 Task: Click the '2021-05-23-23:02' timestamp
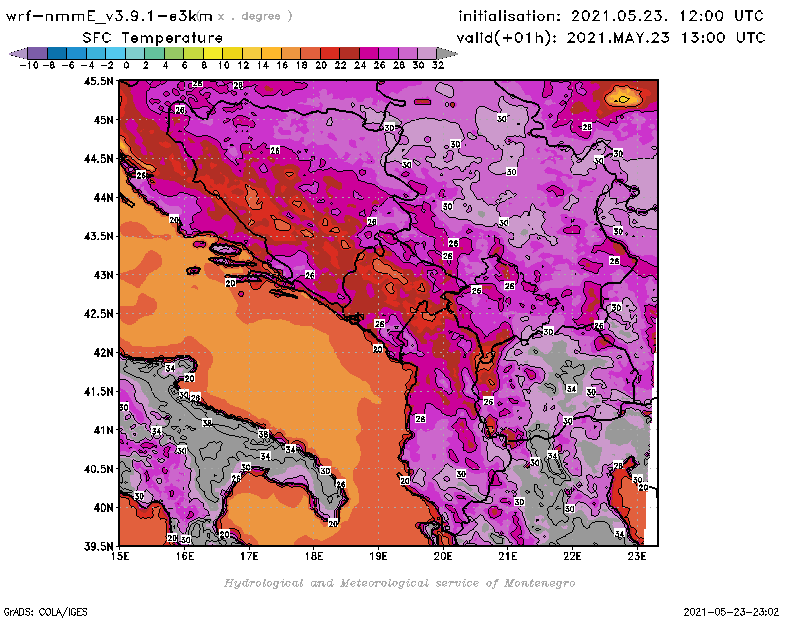(731, 611)
